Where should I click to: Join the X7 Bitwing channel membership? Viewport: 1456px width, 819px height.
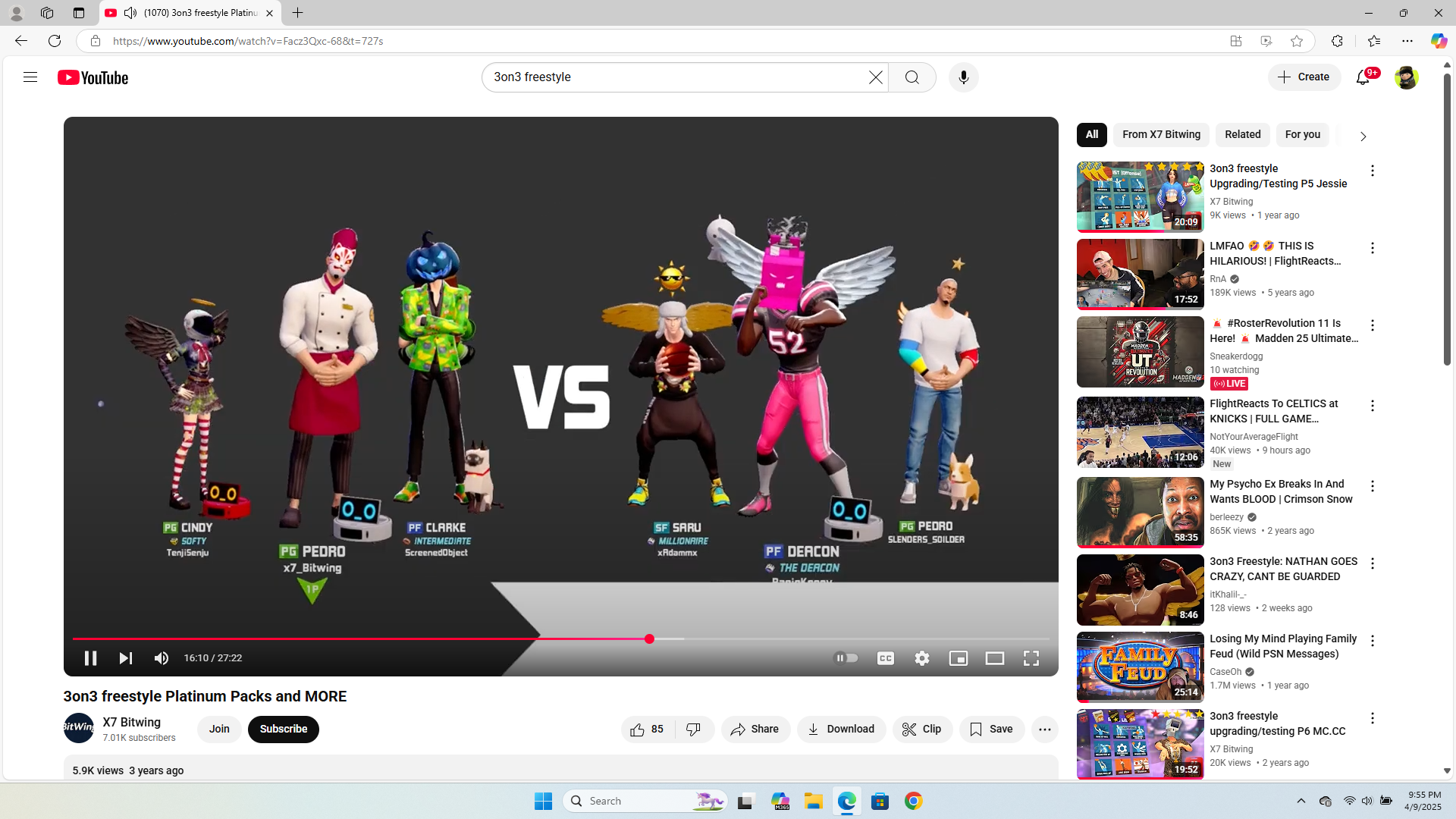click(219, 730)
